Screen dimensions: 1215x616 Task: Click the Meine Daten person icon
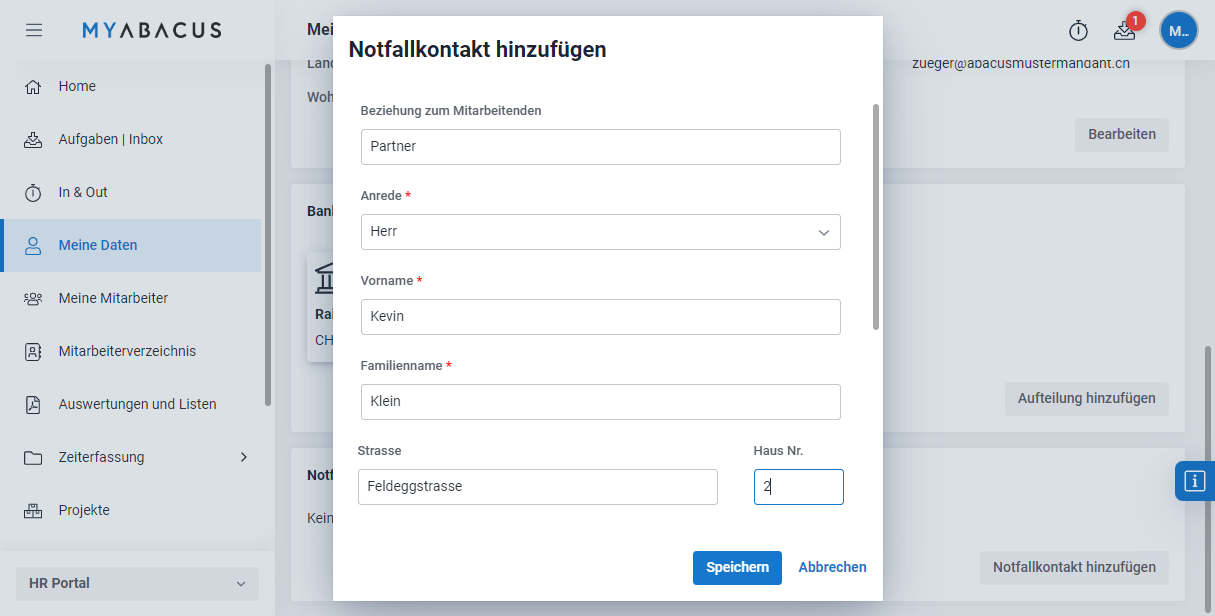pyautogui.click(x=33, y=246)
